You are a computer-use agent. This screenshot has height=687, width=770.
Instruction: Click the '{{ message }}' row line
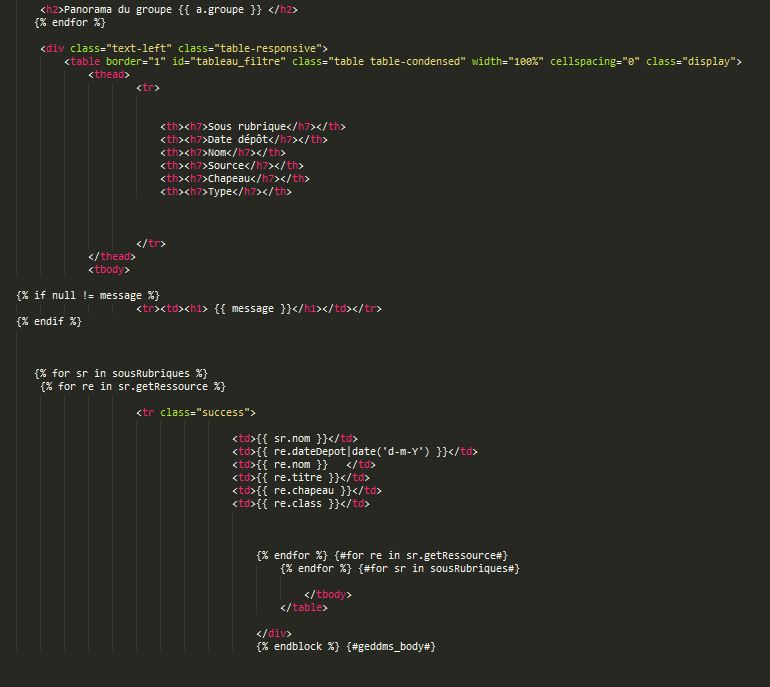(x=259, y=308)
